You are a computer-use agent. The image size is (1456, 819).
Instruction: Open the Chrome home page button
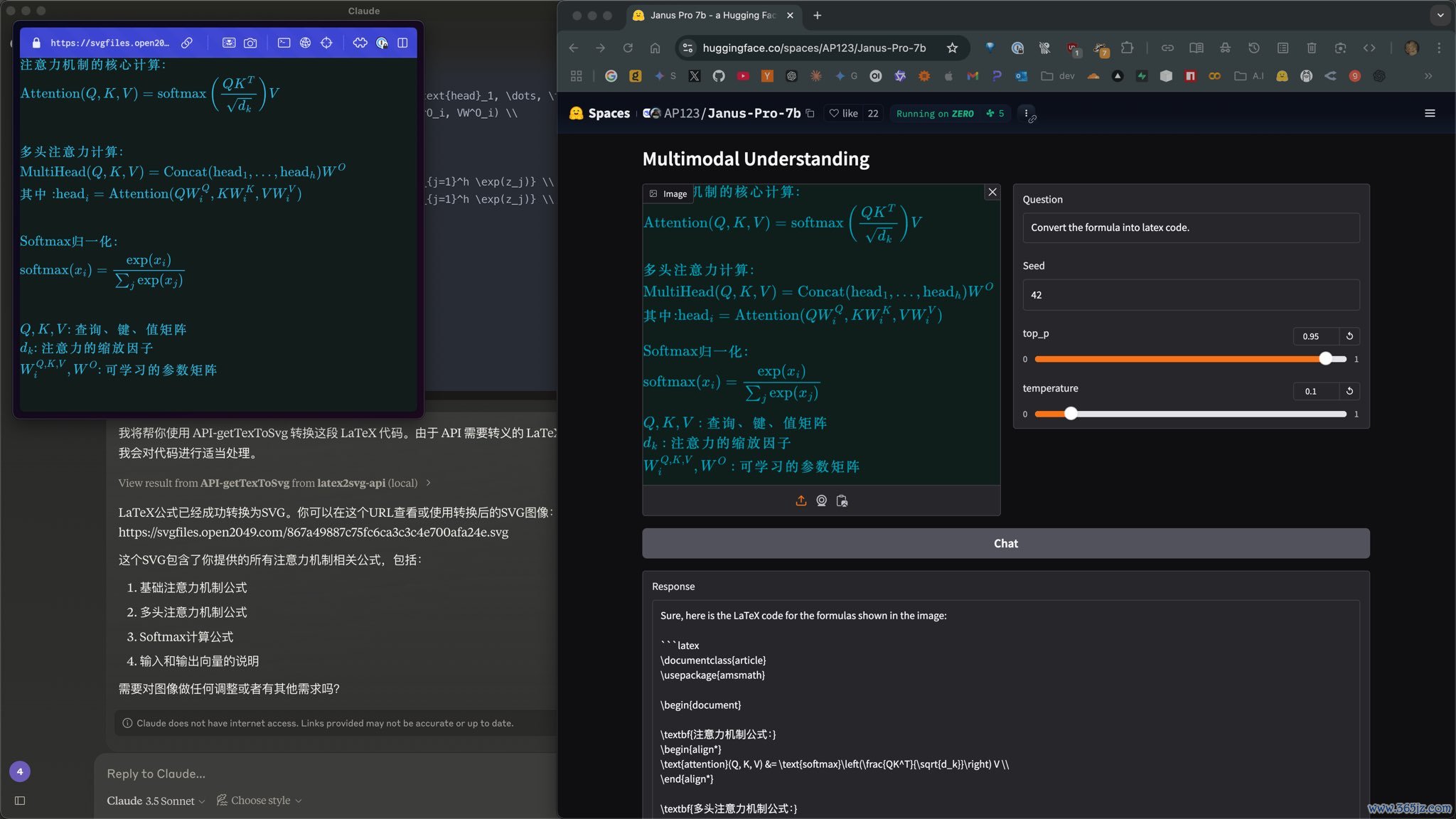click(x=655, y=48)
